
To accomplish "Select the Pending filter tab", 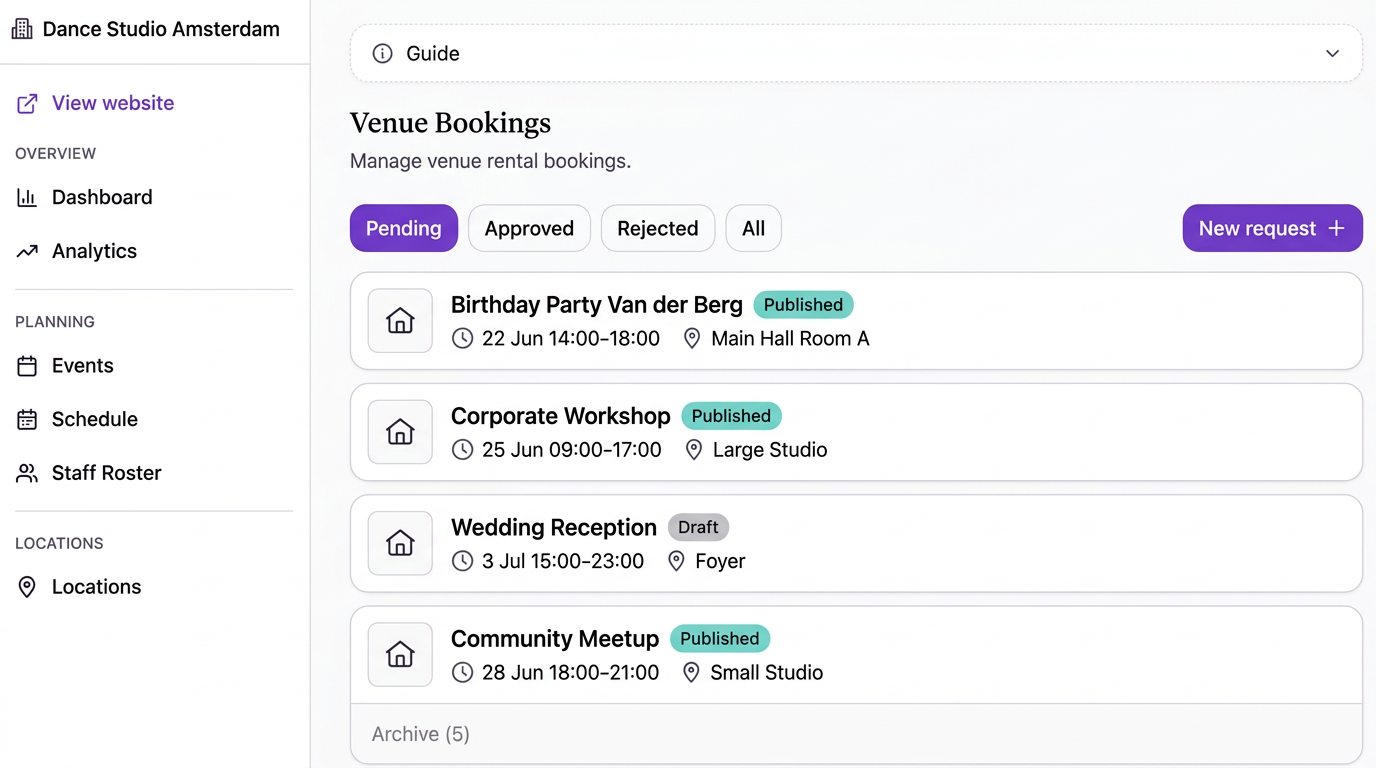I will 403,228.
